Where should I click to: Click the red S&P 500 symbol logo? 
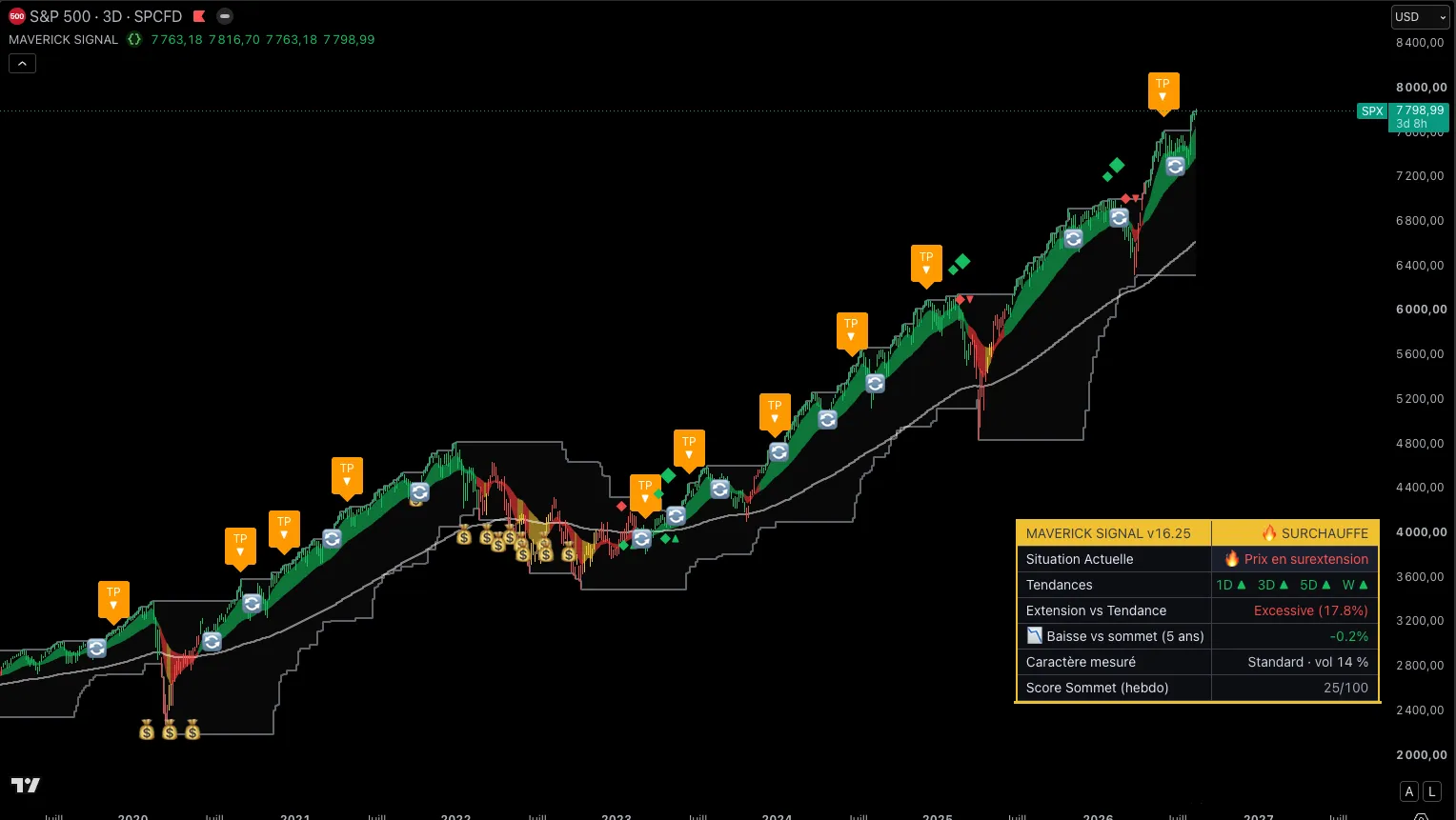(x=17, y=16)
